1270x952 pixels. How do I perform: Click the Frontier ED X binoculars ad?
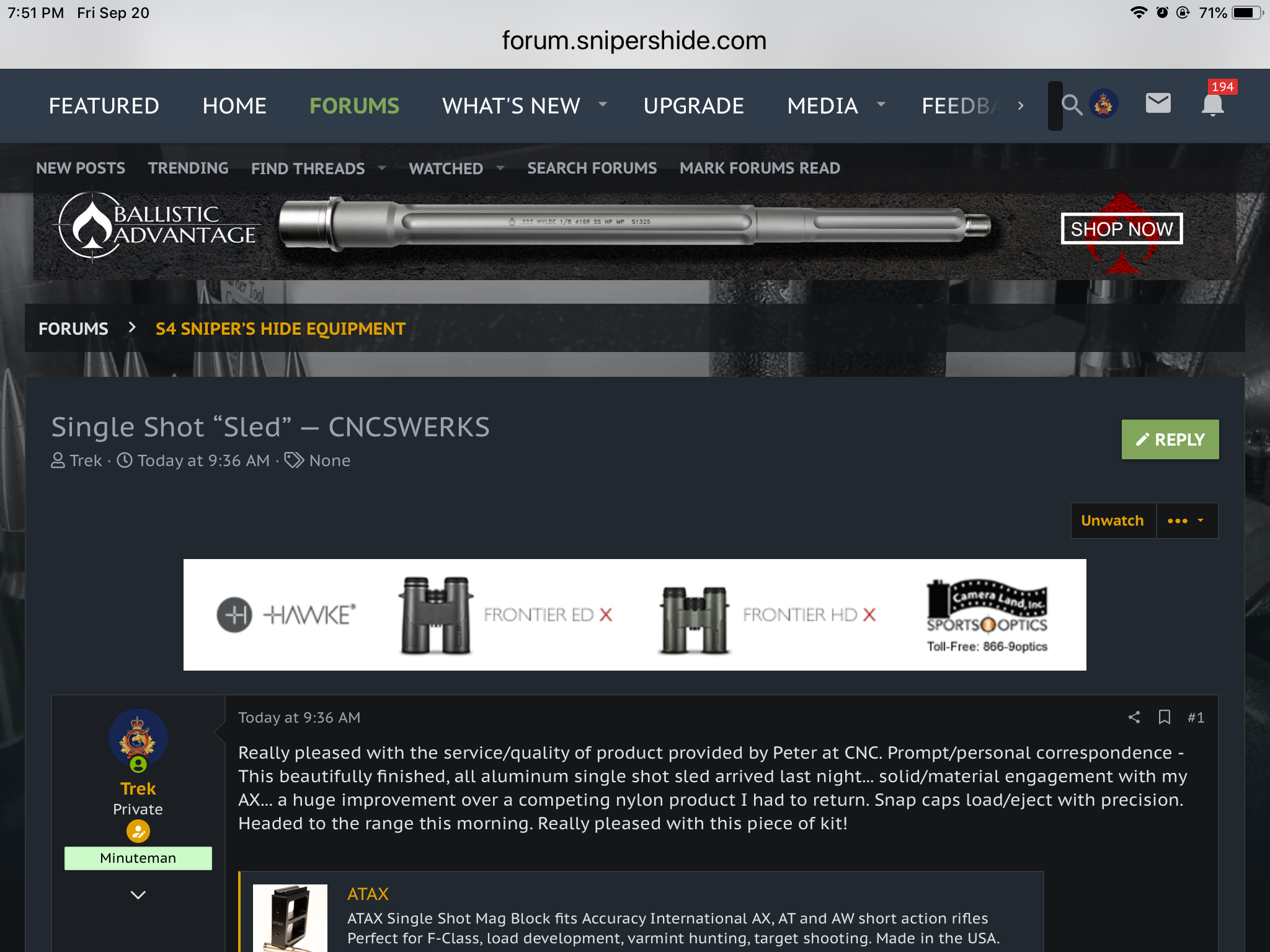[x=505, y=615]
